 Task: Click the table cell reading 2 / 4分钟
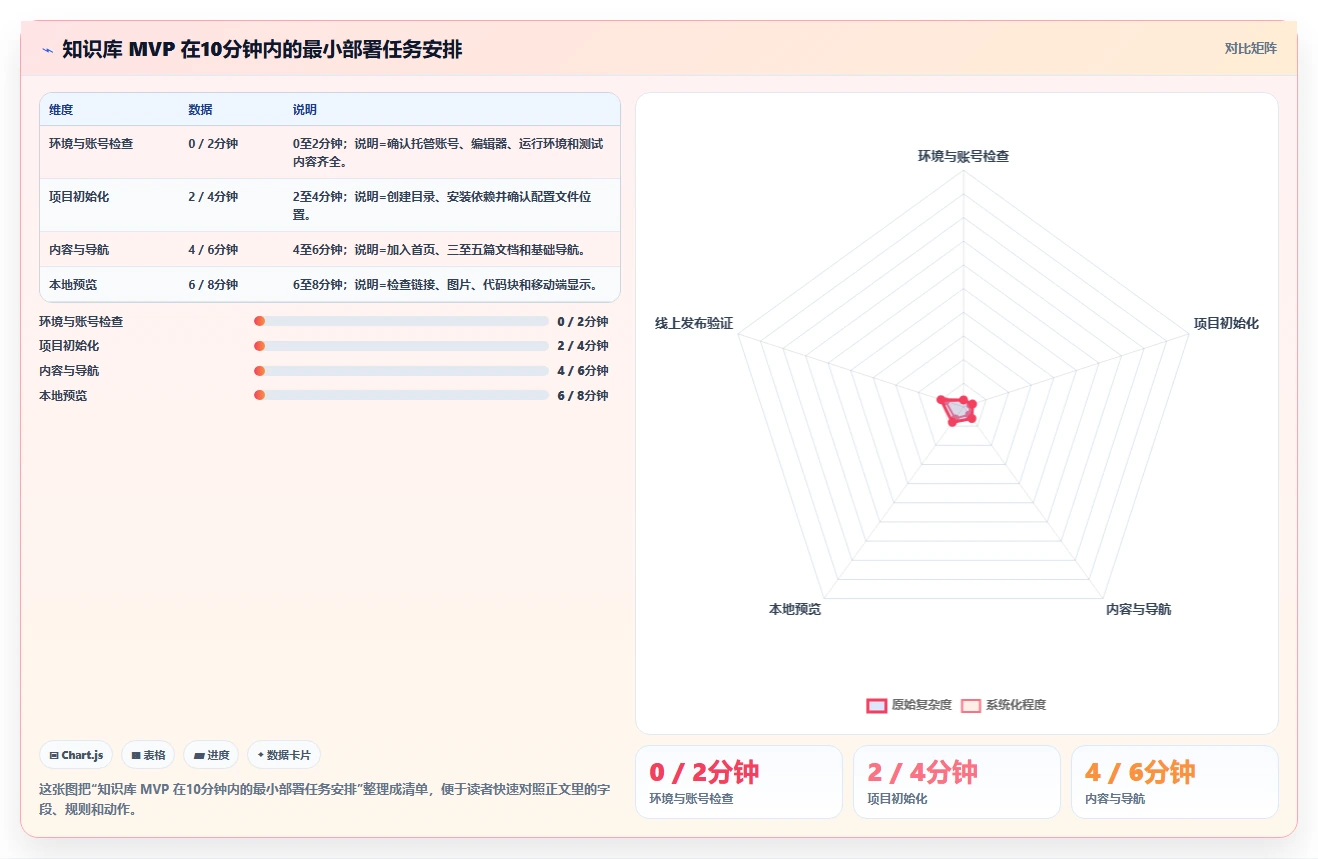click(x=213, y=197)
